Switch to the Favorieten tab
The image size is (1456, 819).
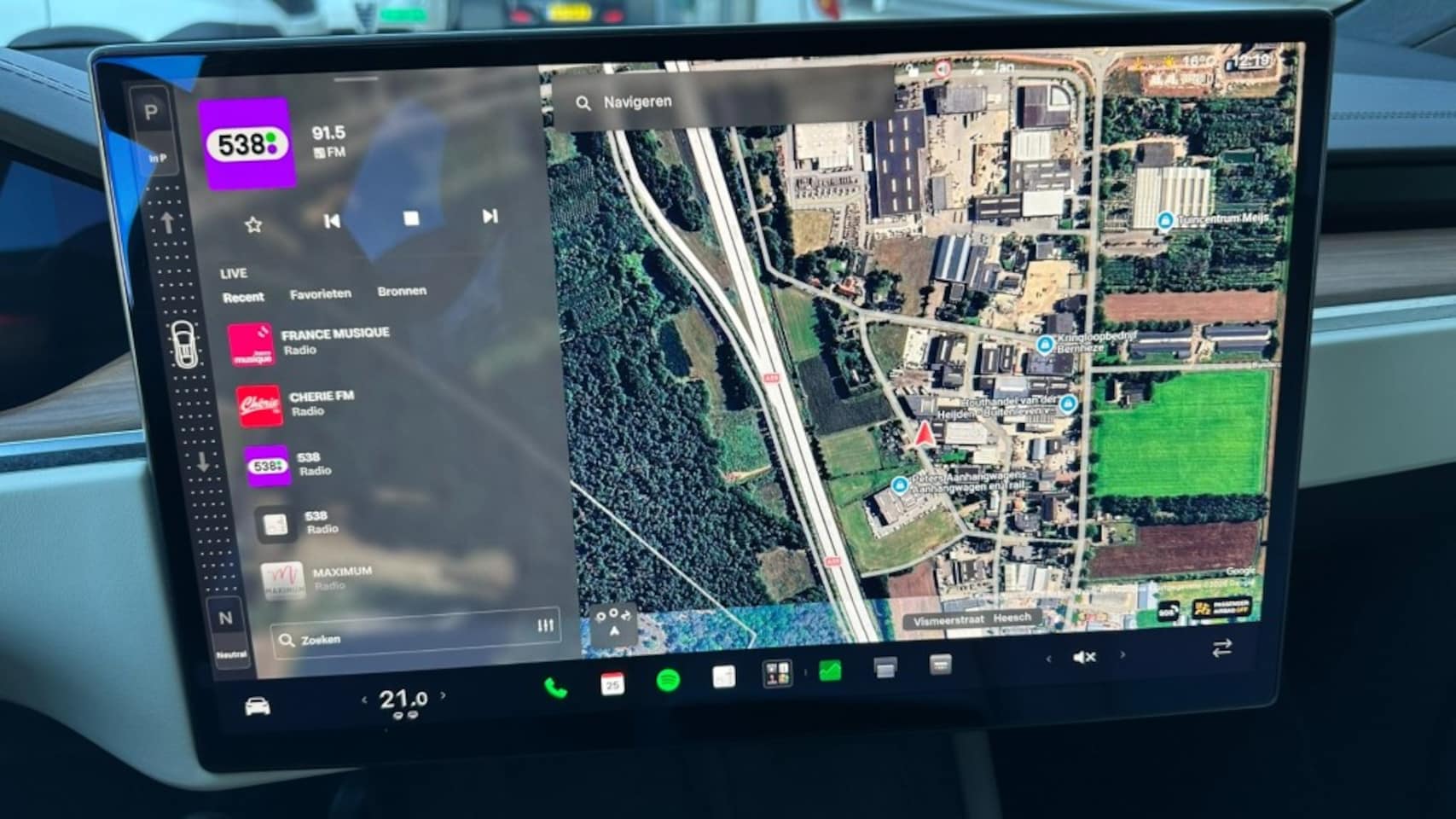point(320,293)
